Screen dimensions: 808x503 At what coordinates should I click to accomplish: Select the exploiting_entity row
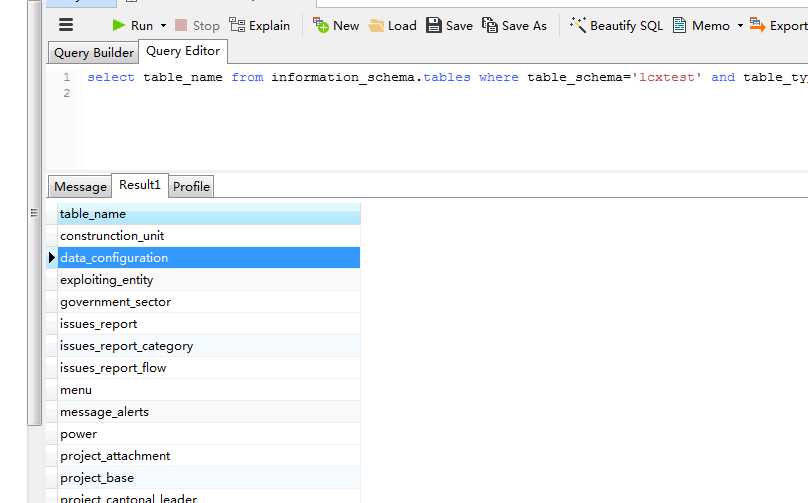[209, 280]
